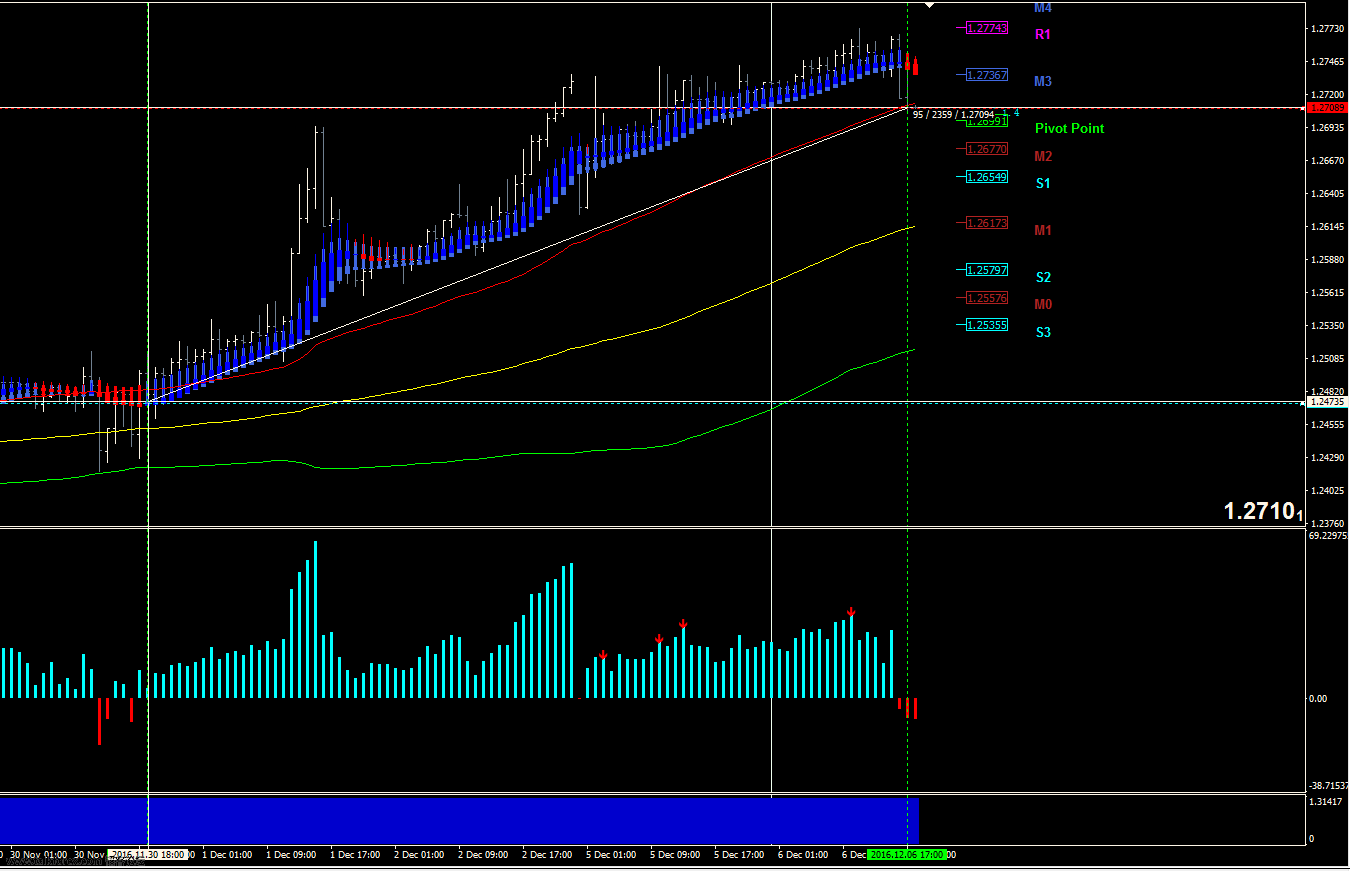Click the green Pivot Point label

pos(1070,128)
